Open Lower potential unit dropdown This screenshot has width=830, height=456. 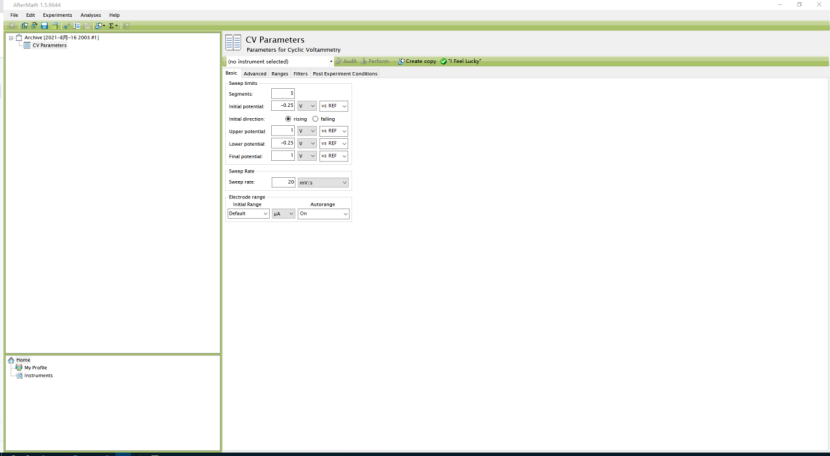click(x=307, y=144)
